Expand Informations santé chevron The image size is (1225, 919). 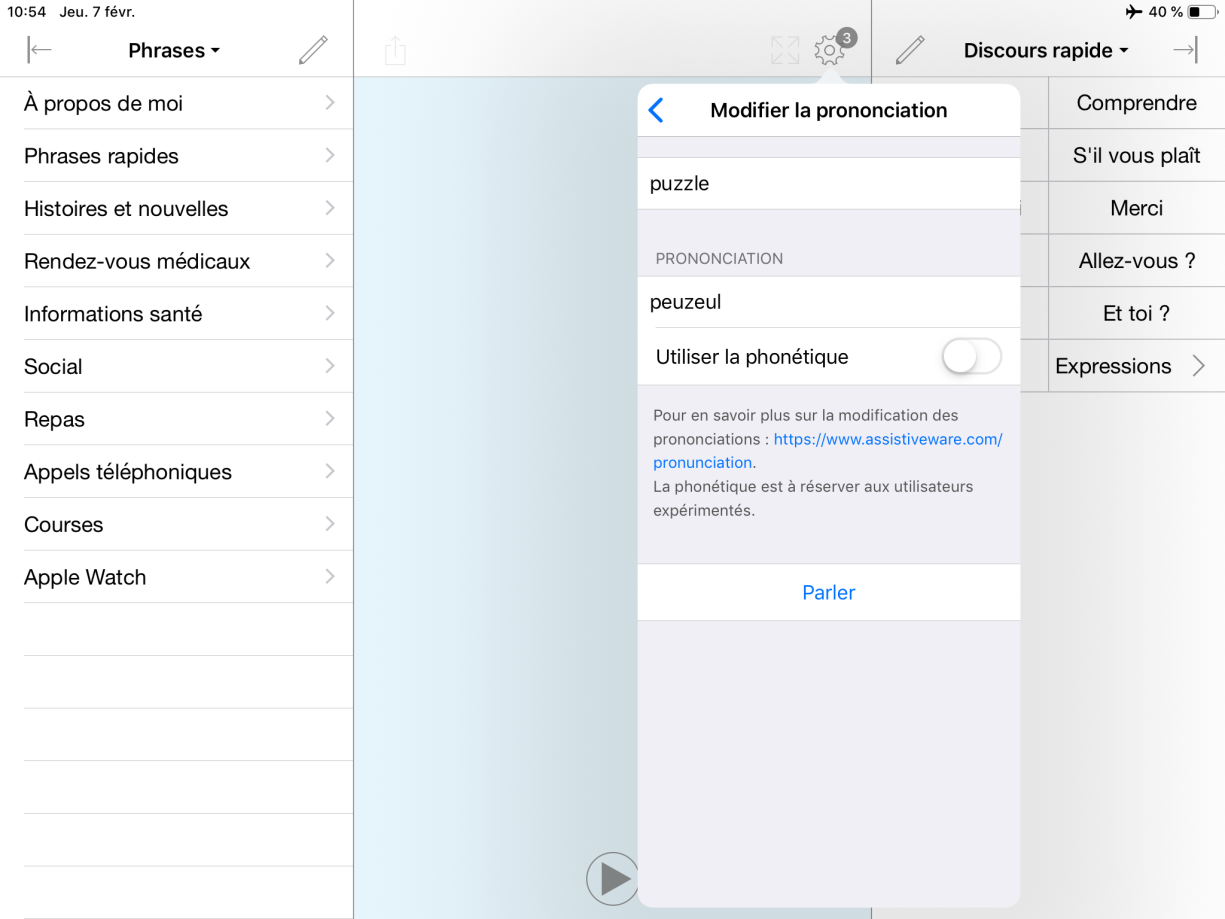[330, 314]
